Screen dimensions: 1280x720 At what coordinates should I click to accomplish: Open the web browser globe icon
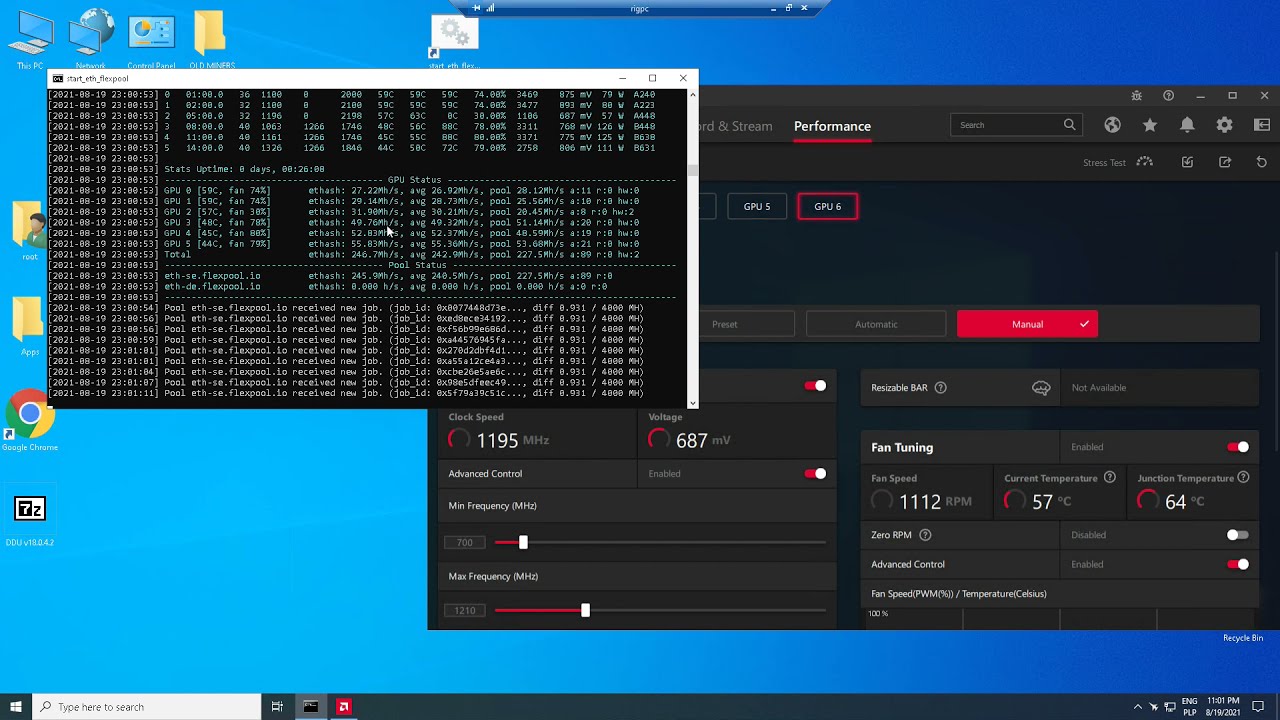(1112, 125)
